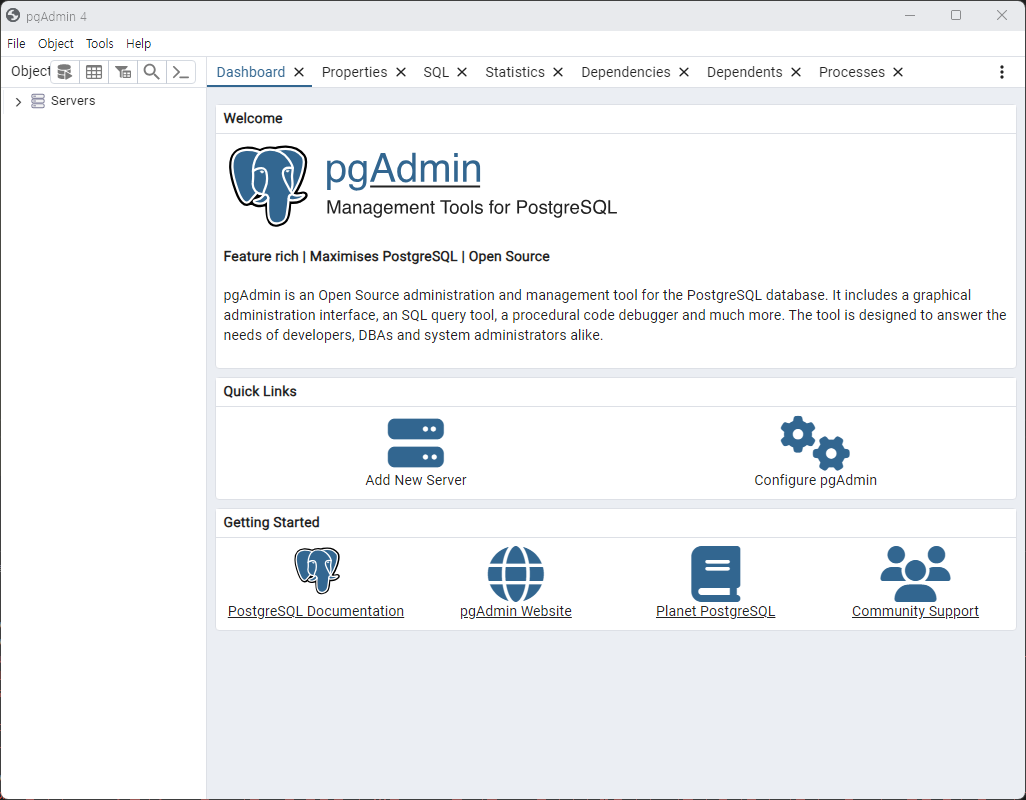Image resolution: width=1026 pixels, height=800 pixels.
Task: Open the File menu
Action: coord(16,43)
